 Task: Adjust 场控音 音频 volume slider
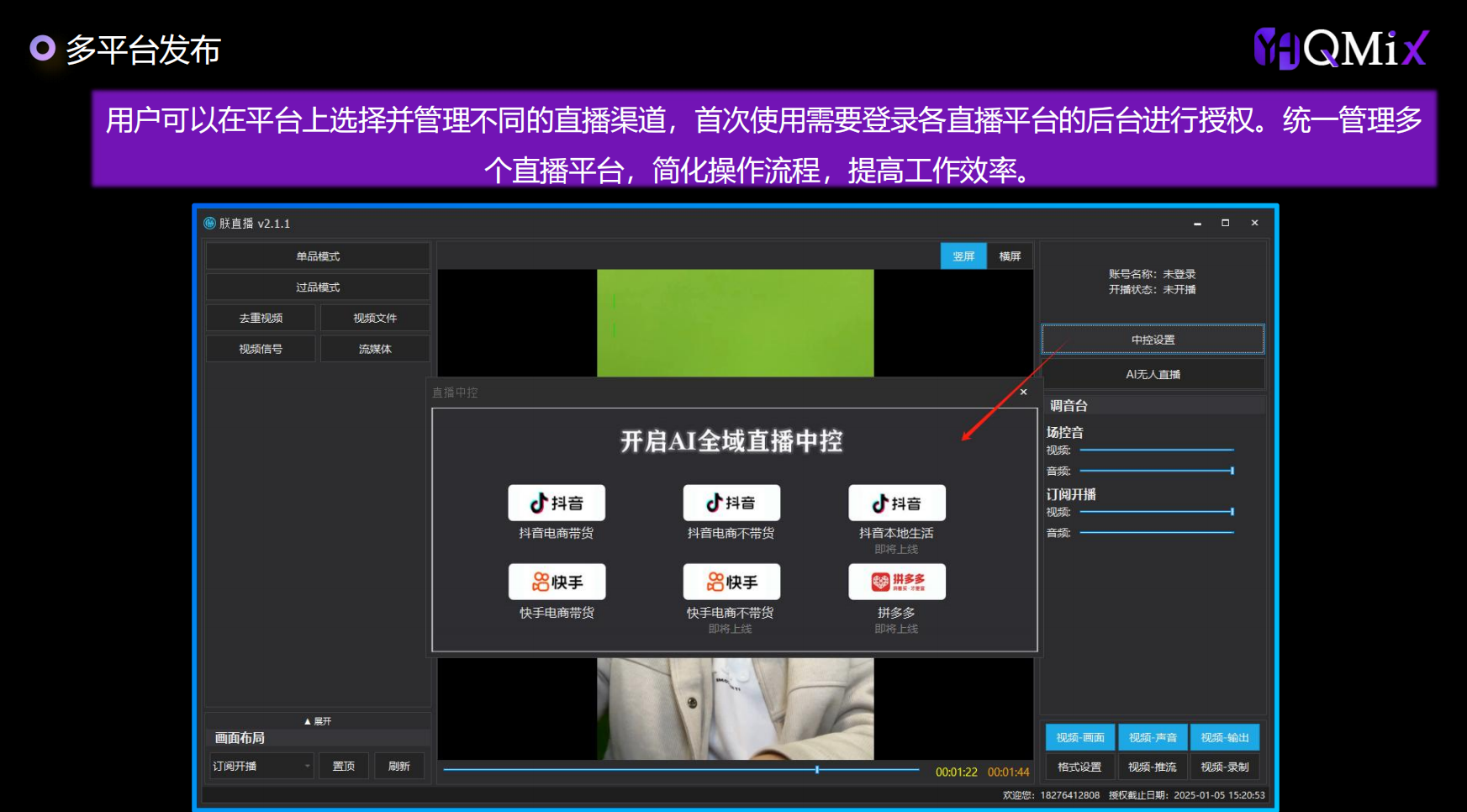(1157, 471)
